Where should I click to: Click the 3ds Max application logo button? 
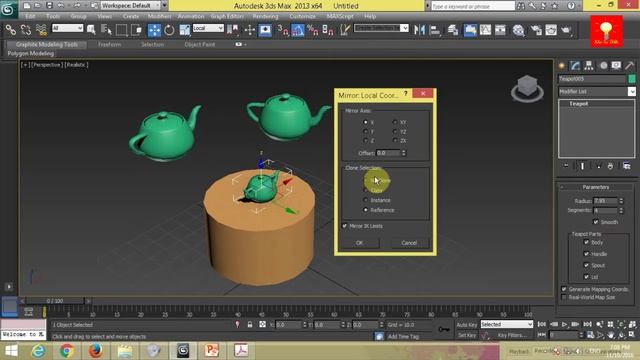(8, 9)
